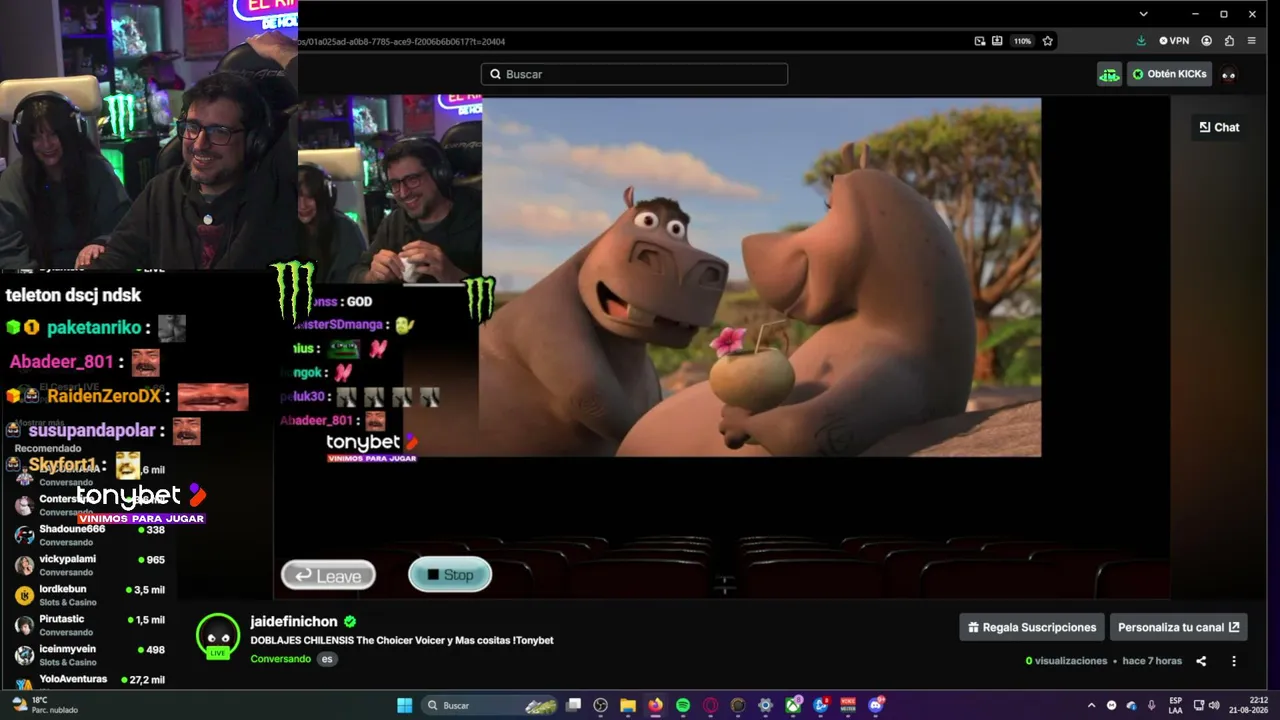1280x720 pixels.
Task: Click Regala Suscripciones button
Action: pyautogui.click(x=1032, y=627)
